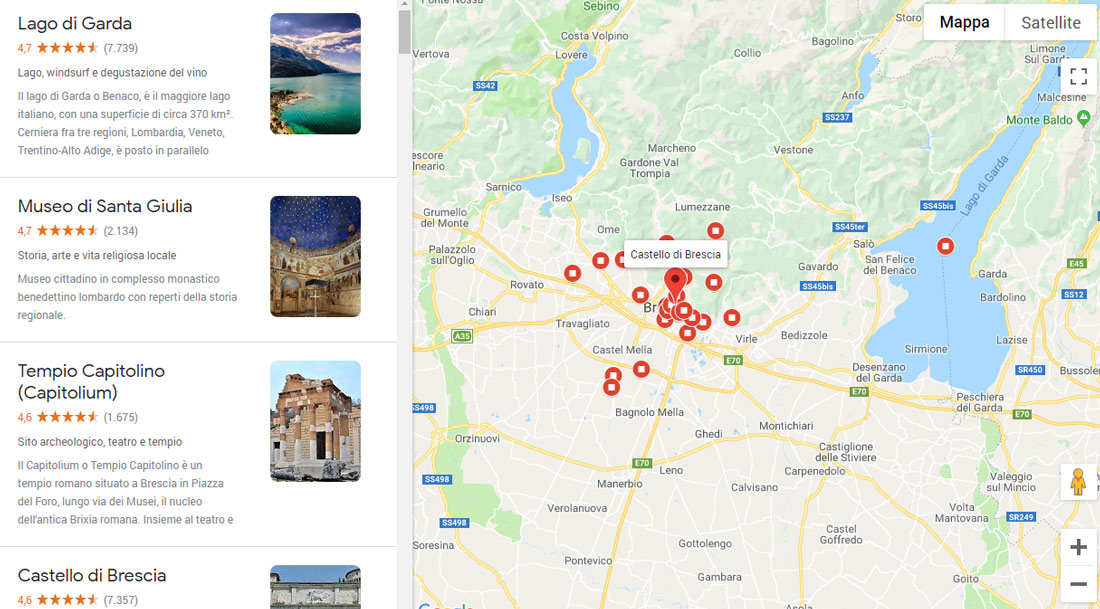Select the Mappa map view tab
This screenshot has width=1100, height=609.
tap(964, 22)
